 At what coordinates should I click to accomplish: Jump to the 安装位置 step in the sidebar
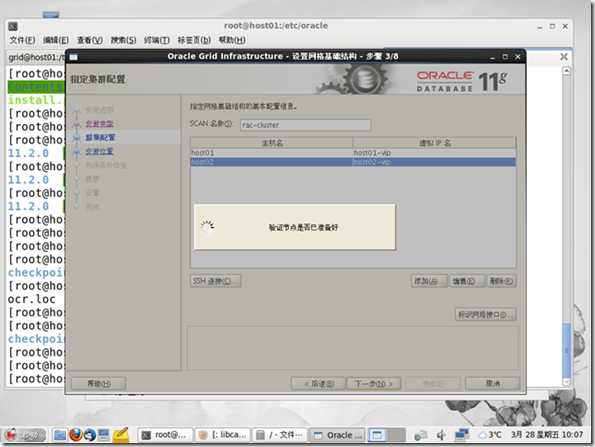(x=99, y=151)
